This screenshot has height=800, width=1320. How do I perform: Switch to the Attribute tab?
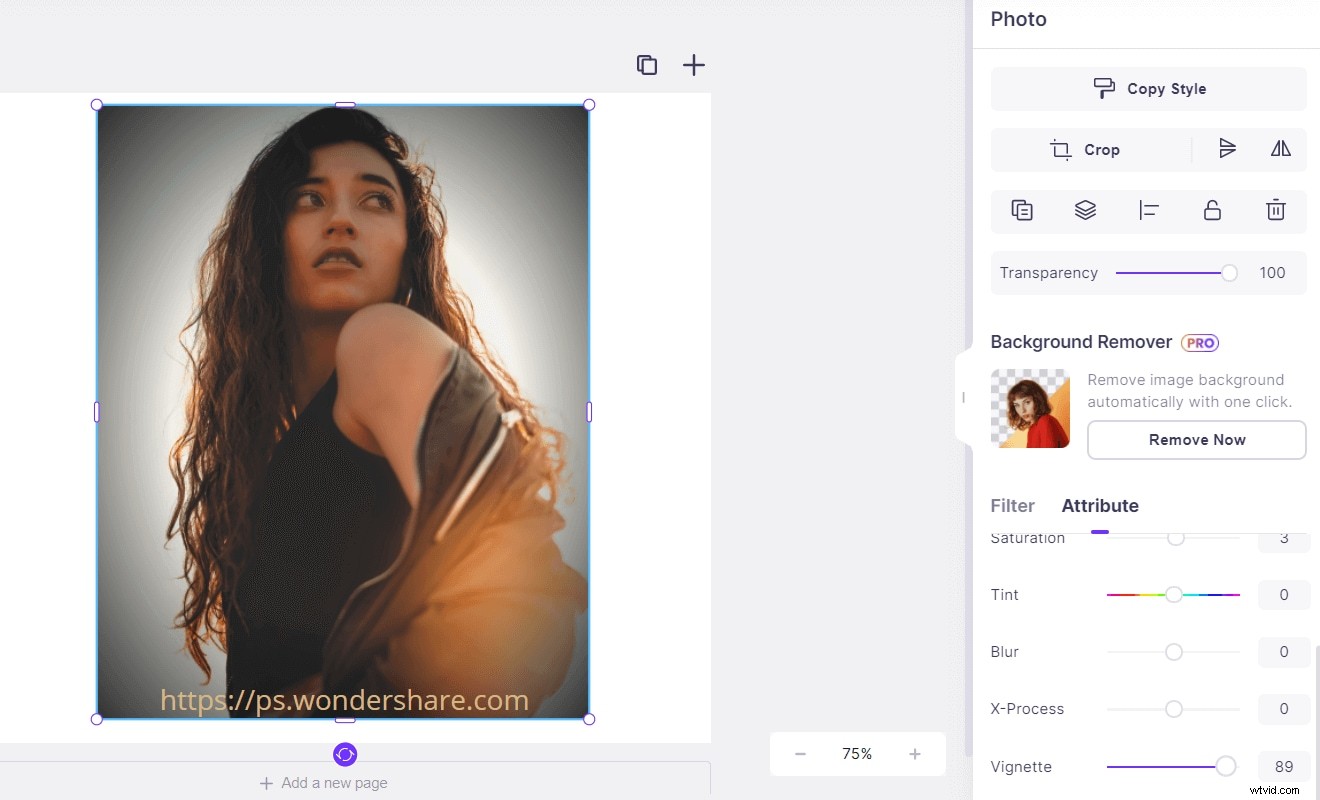pyautogui.click(x=1100, y=506)
